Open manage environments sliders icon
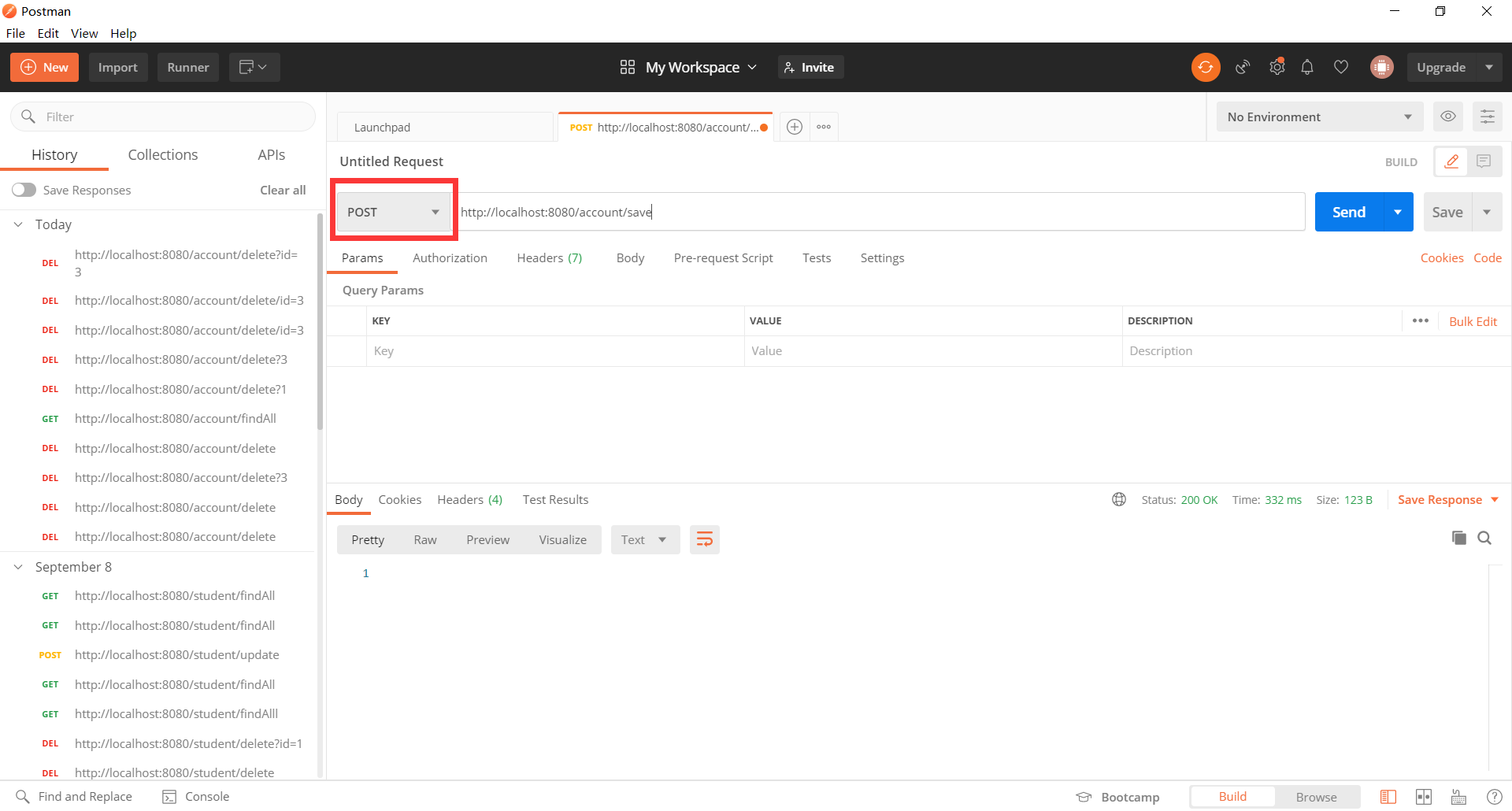Image resolution: width=1512 pixels, height=811 pixels. pyautogui.click(x=1487, y=117)
